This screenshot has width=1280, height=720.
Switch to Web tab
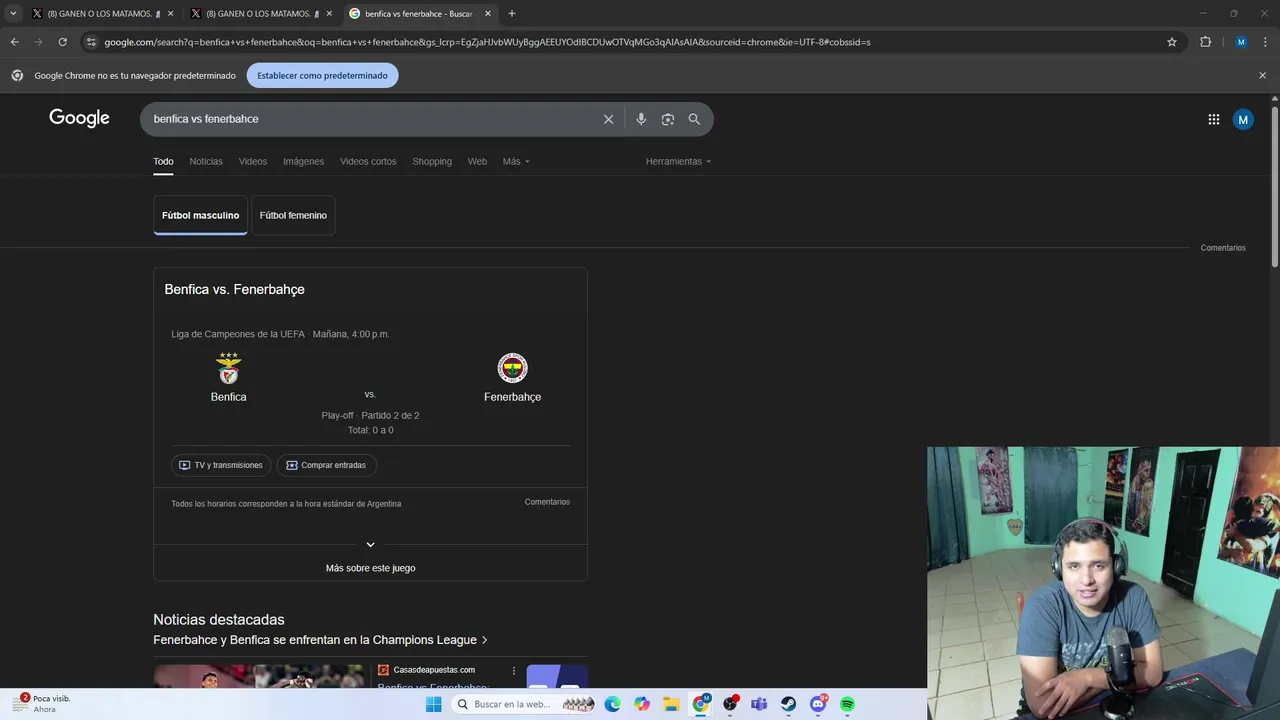coord(477,161)
